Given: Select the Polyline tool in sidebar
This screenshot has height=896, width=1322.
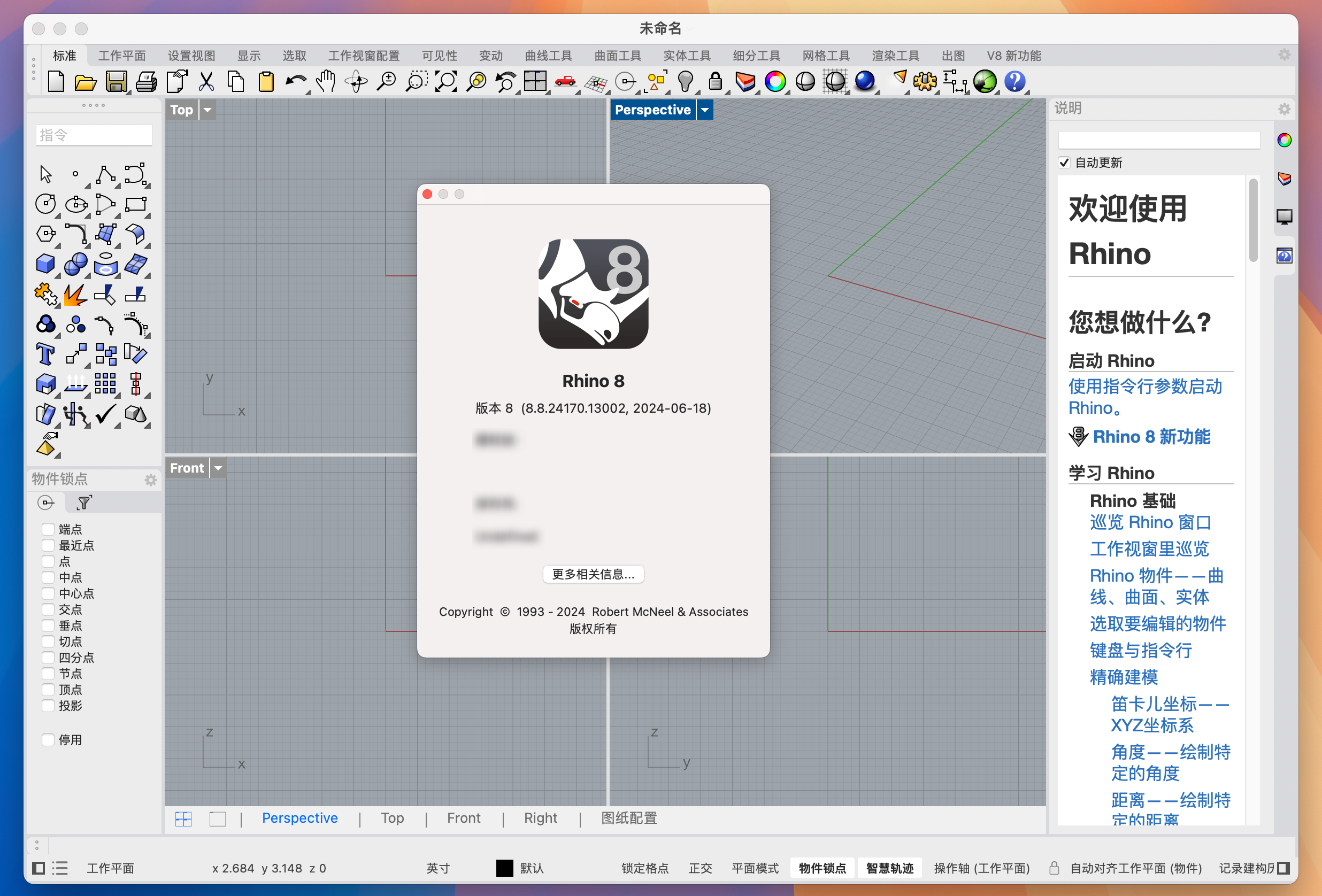Looking at the screenshot, I should (106, 174).
